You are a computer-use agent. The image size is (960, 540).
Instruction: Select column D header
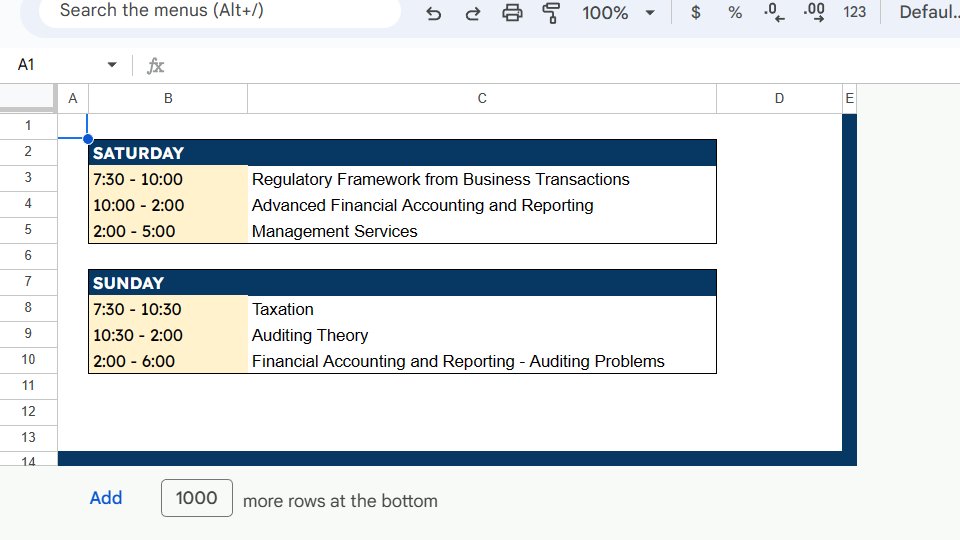click(x=779, y=99)
